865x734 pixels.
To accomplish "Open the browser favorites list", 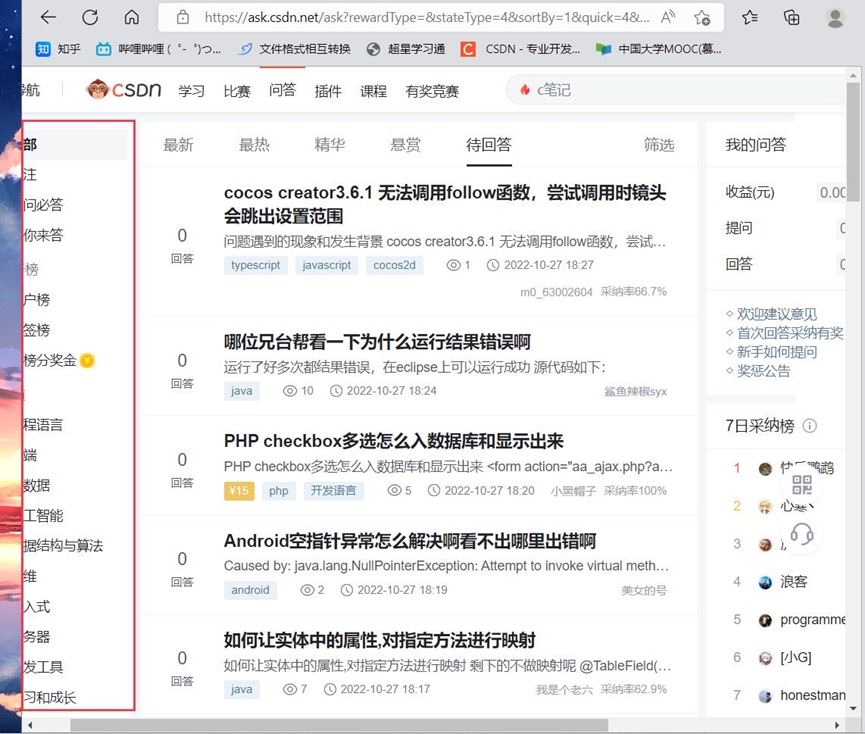I will click(x=750, y=18).
